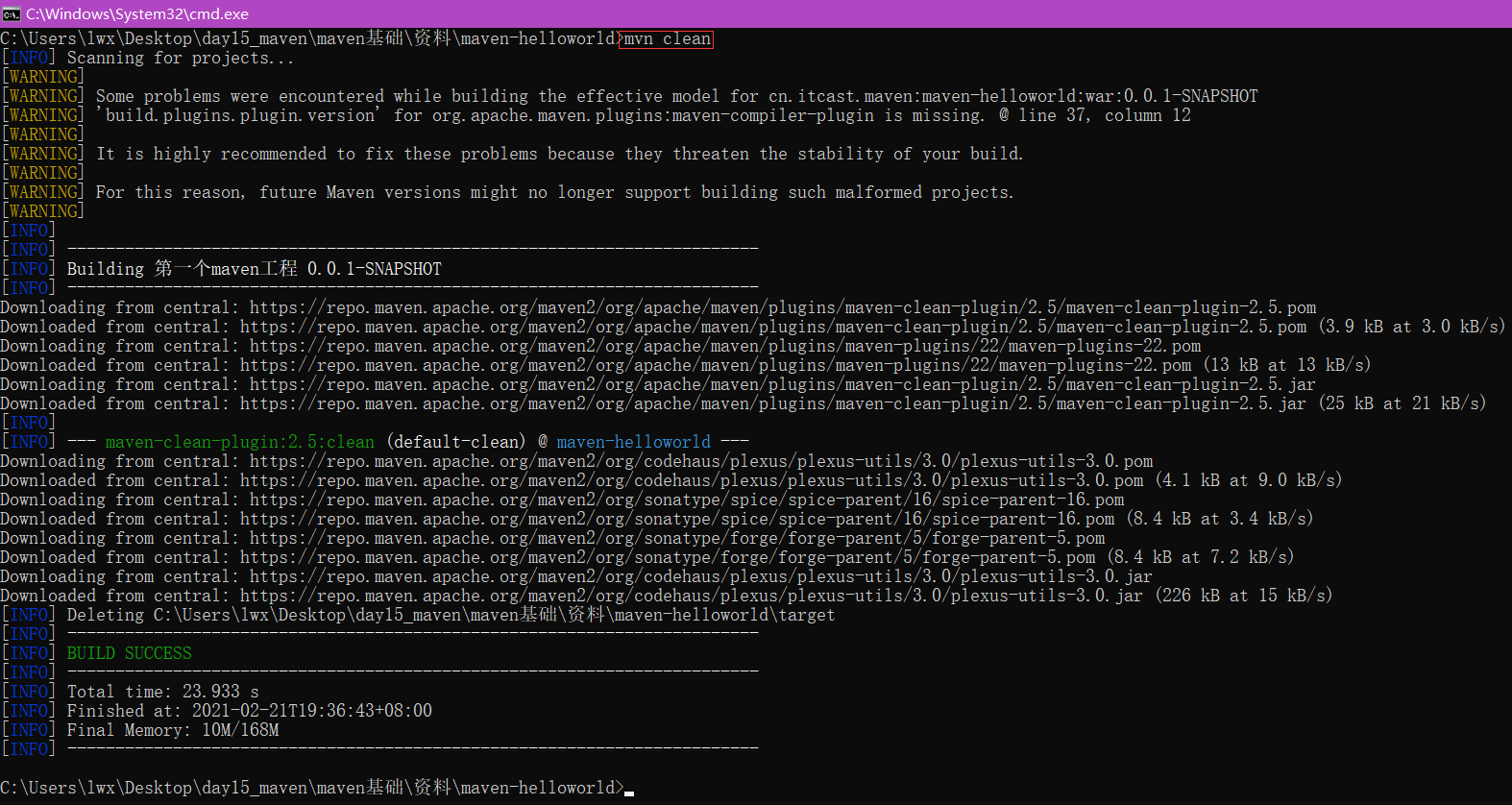Click '(default-clean)' text

[456, 443]
